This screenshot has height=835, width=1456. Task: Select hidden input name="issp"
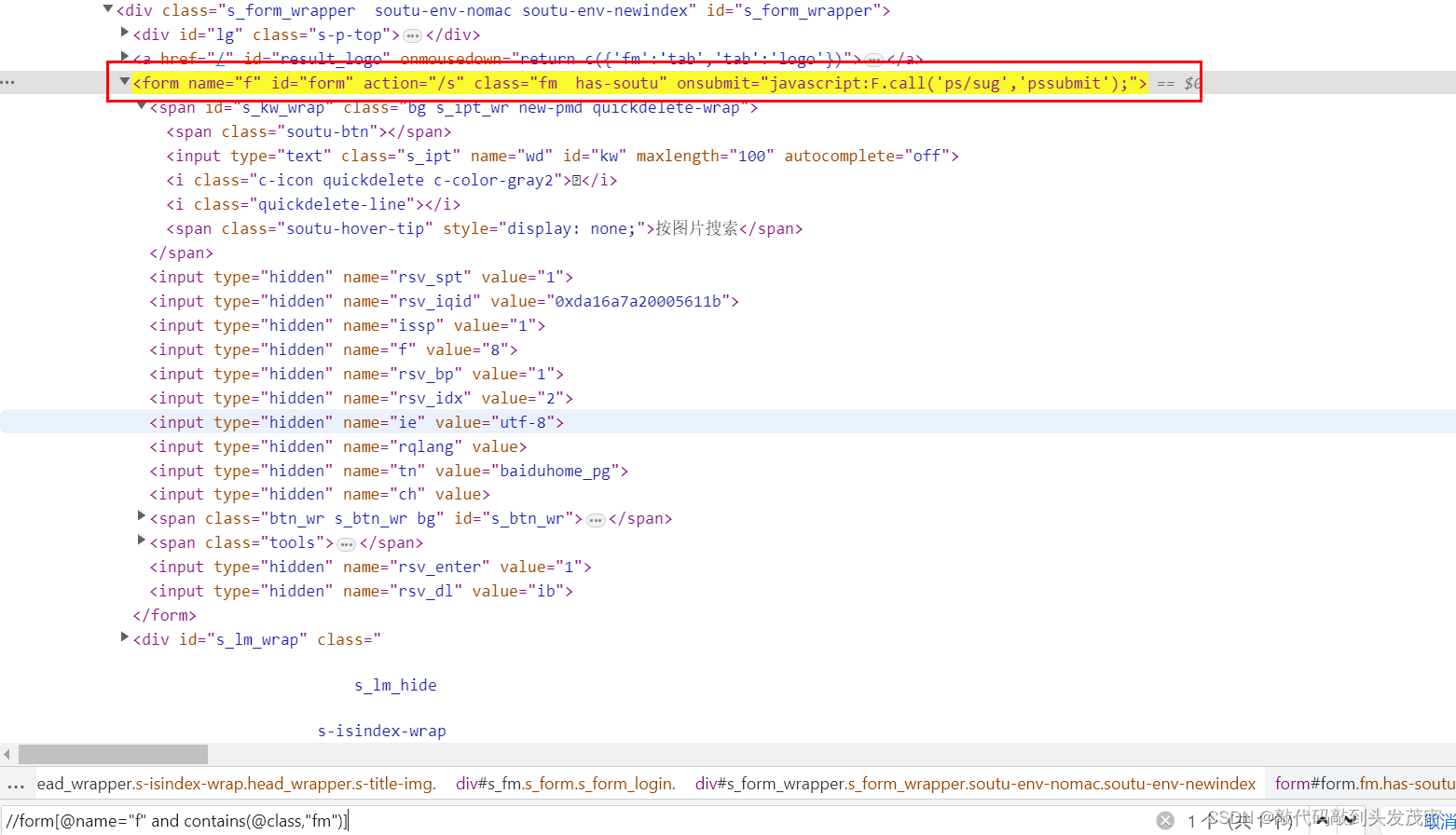click(x=348, y=325)
